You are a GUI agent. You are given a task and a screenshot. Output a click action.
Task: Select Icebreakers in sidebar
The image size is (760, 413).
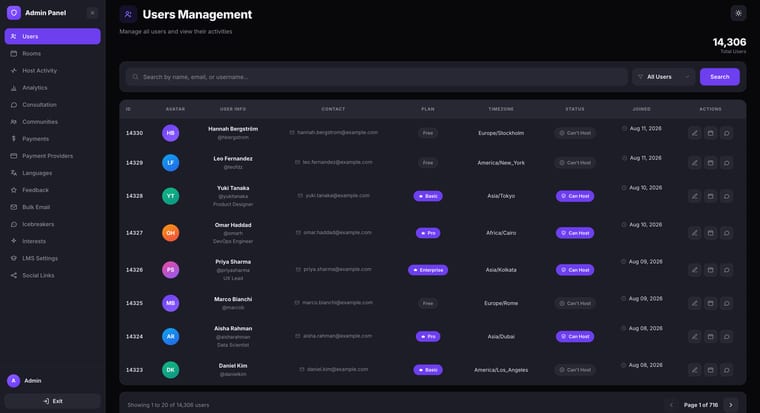pyautogui.click(x=52, y=224)
